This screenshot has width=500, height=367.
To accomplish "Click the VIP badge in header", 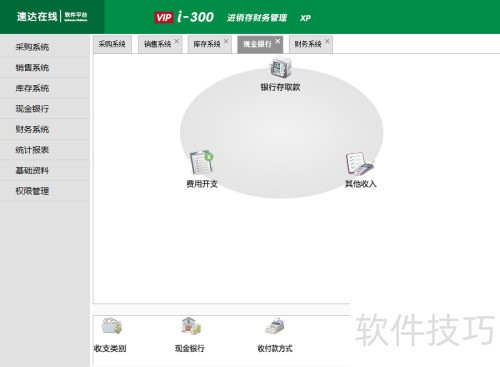I will 164,17.
